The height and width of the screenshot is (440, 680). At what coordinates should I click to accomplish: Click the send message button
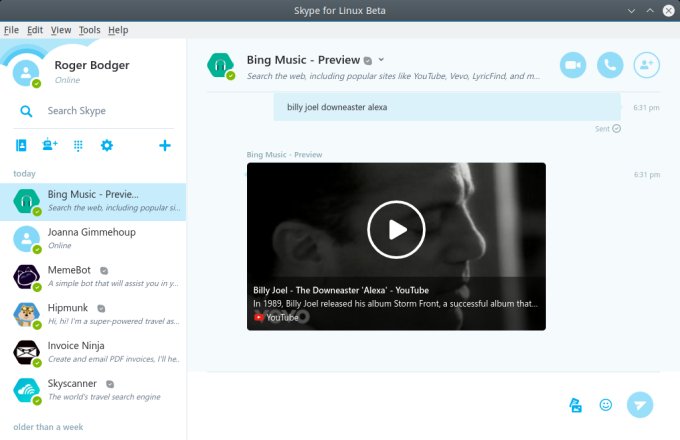(640, 405)
